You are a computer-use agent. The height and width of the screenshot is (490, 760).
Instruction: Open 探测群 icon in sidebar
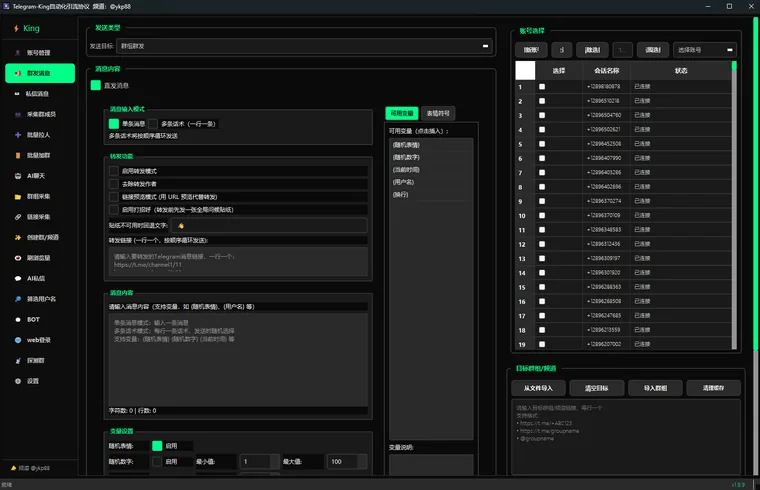[18, 361]
